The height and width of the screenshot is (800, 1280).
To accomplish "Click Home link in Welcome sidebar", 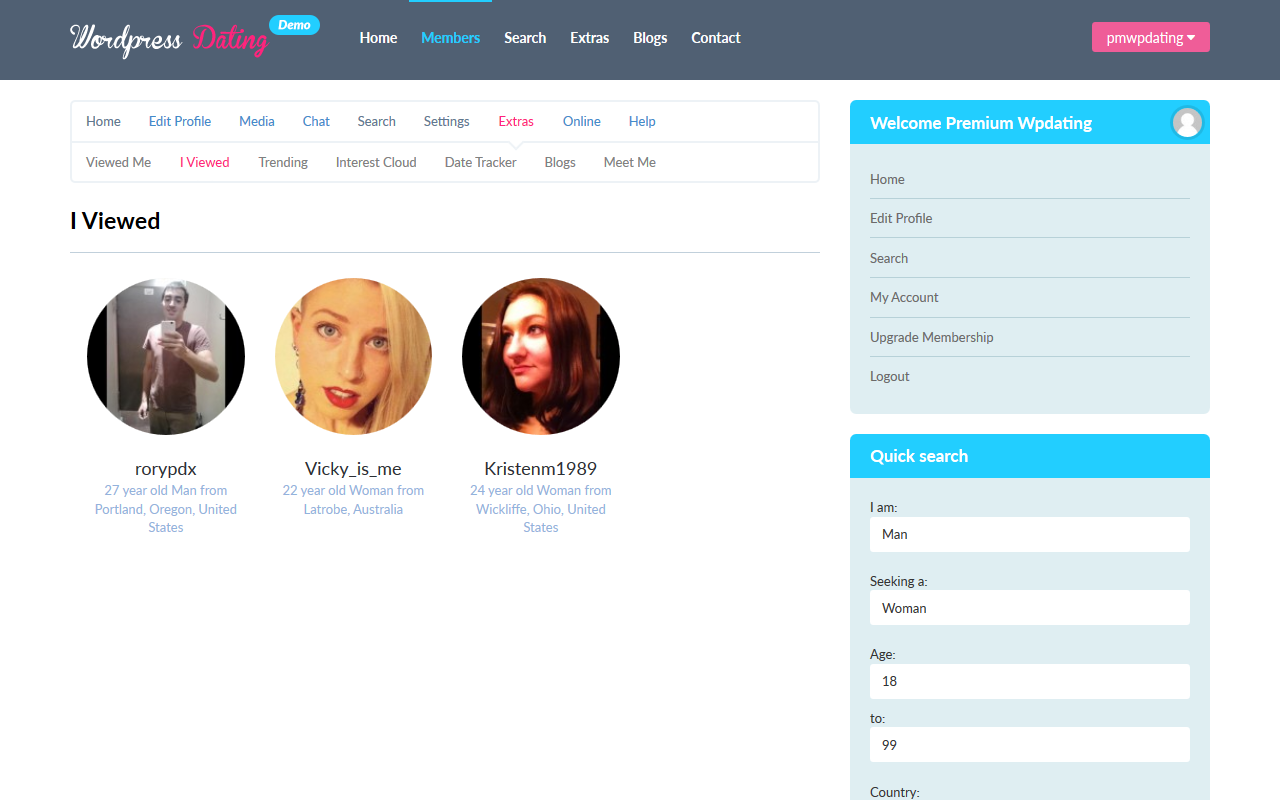I will [x=887, y=179].
